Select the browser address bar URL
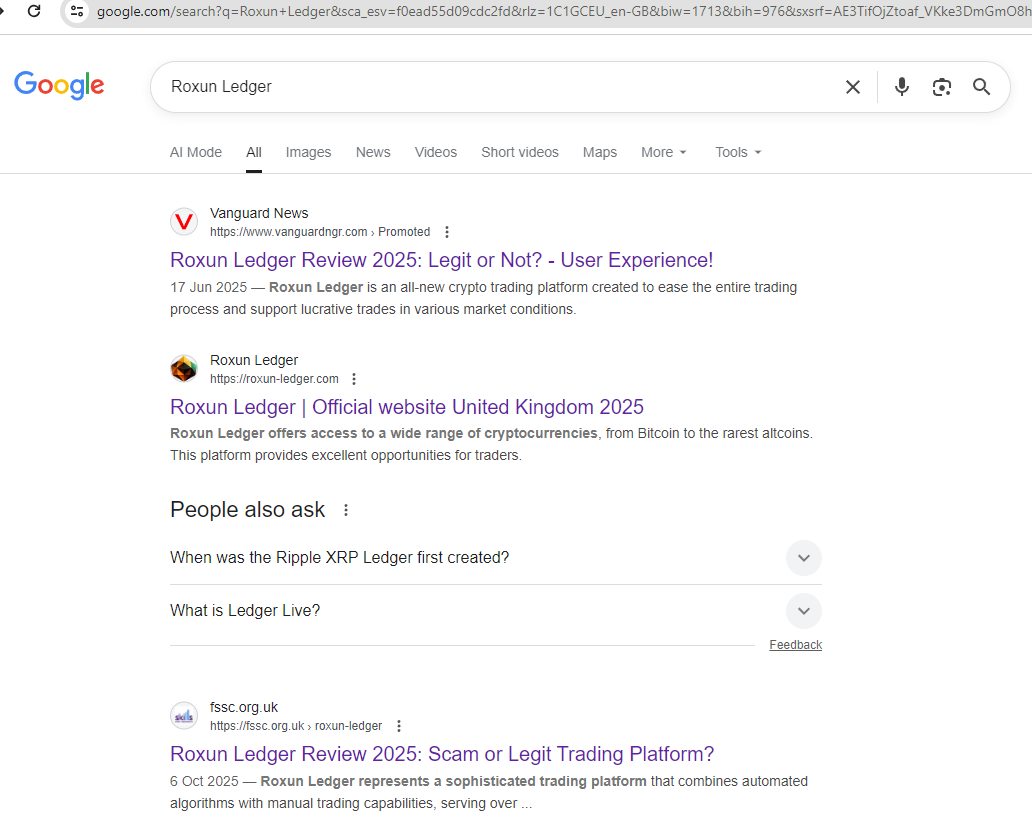Image resolution: width=1032 pixels, height=837 pixels. tap(563, 11)
